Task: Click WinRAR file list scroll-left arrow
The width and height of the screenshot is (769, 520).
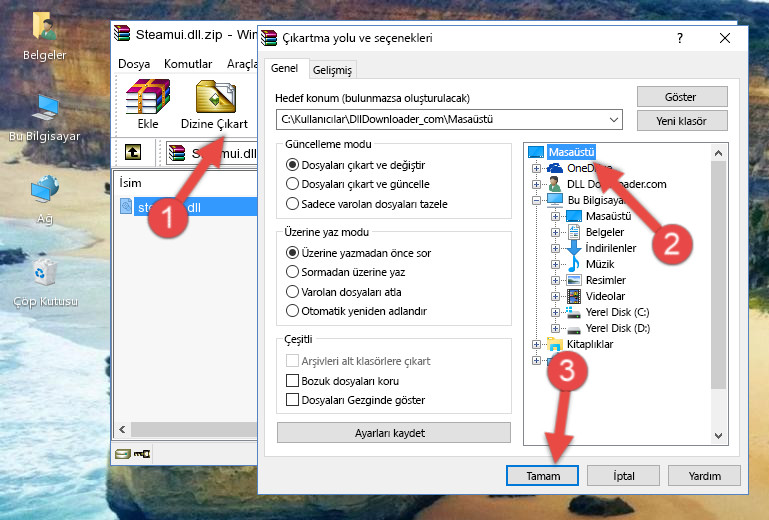Action: click(122, 430)
